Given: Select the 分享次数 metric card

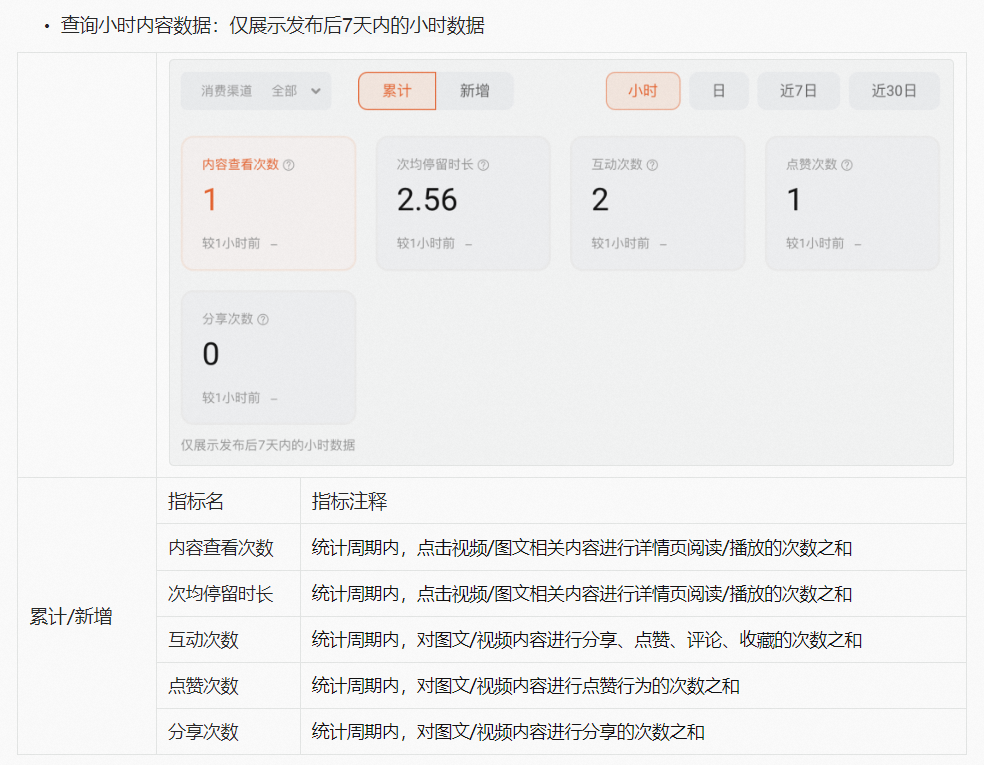Looking at the screenshot, I should [269, 358].
